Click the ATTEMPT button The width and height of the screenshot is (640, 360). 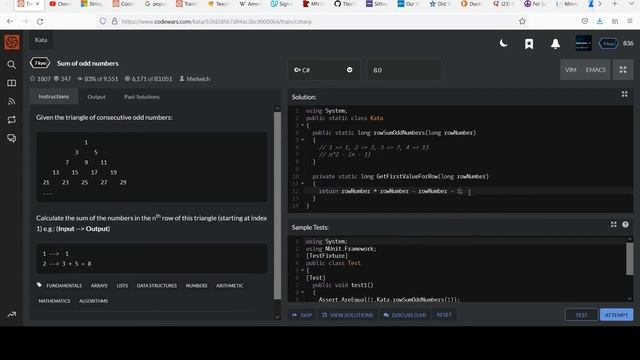616,315
